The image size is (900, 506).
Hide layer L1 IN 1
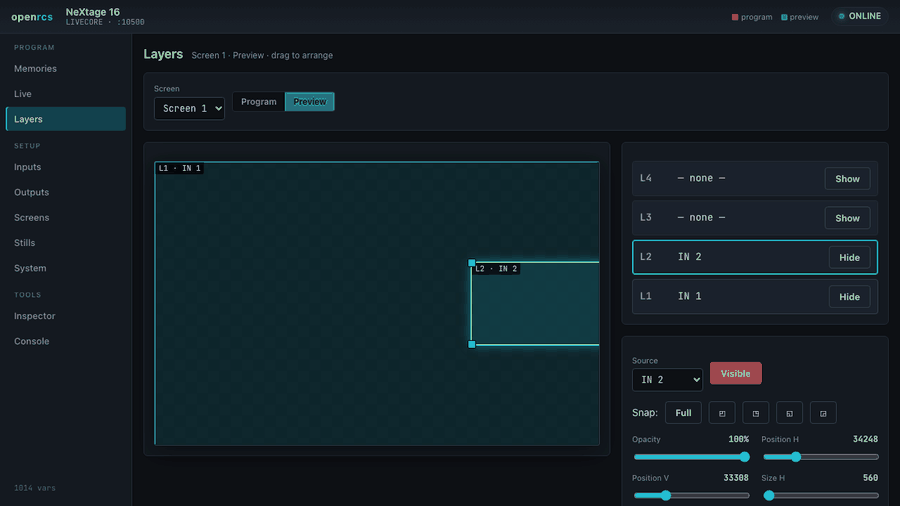pyautogui.click(x=849, y=297)
